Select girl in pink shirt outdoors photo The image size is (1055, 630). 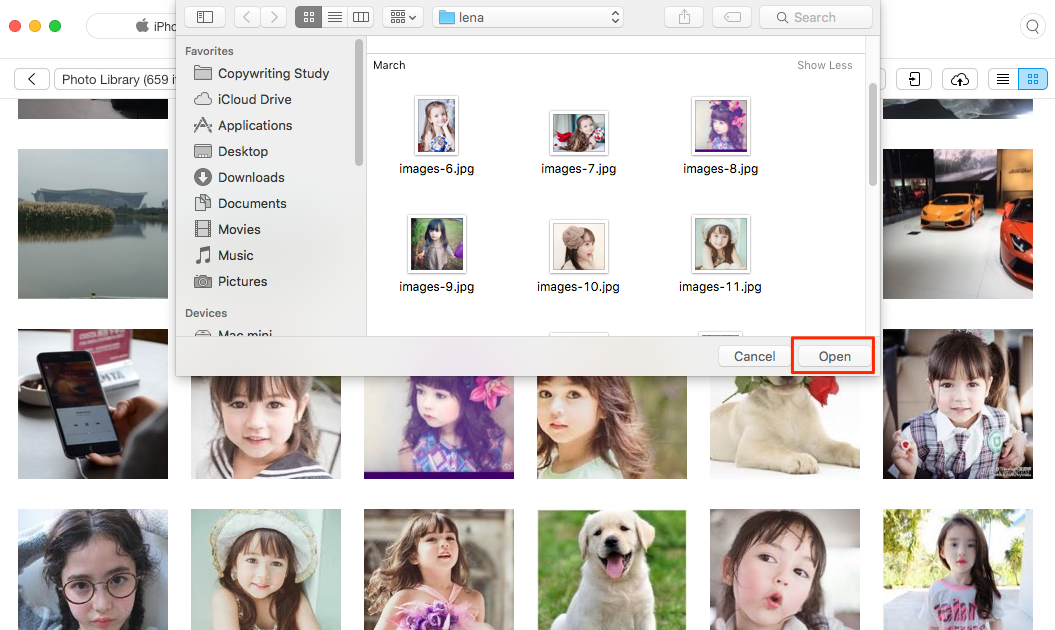(x=957, y=569)
